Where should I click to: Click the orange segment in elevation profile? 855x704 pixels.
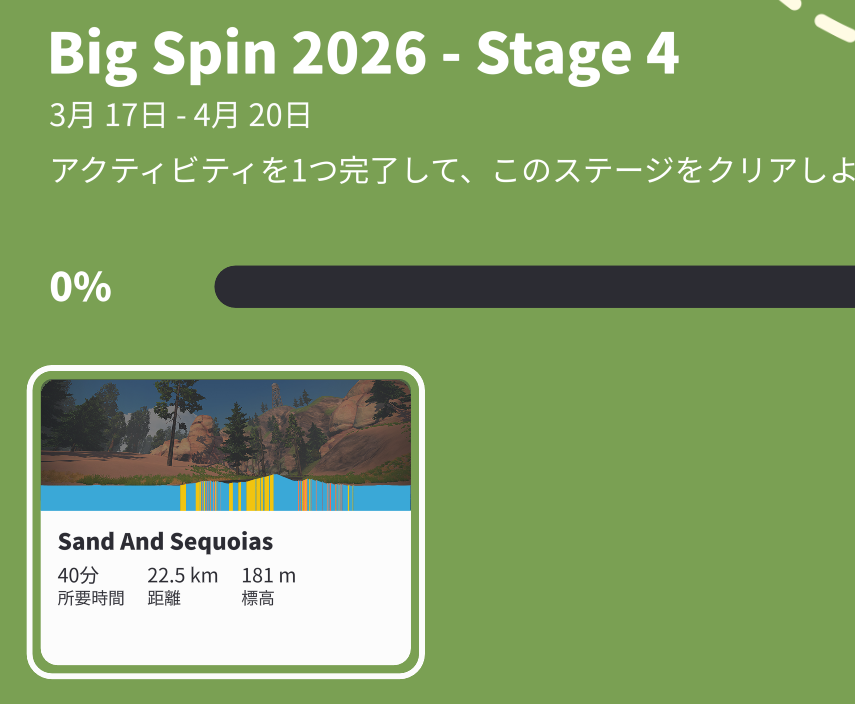(x=302, y=496)
